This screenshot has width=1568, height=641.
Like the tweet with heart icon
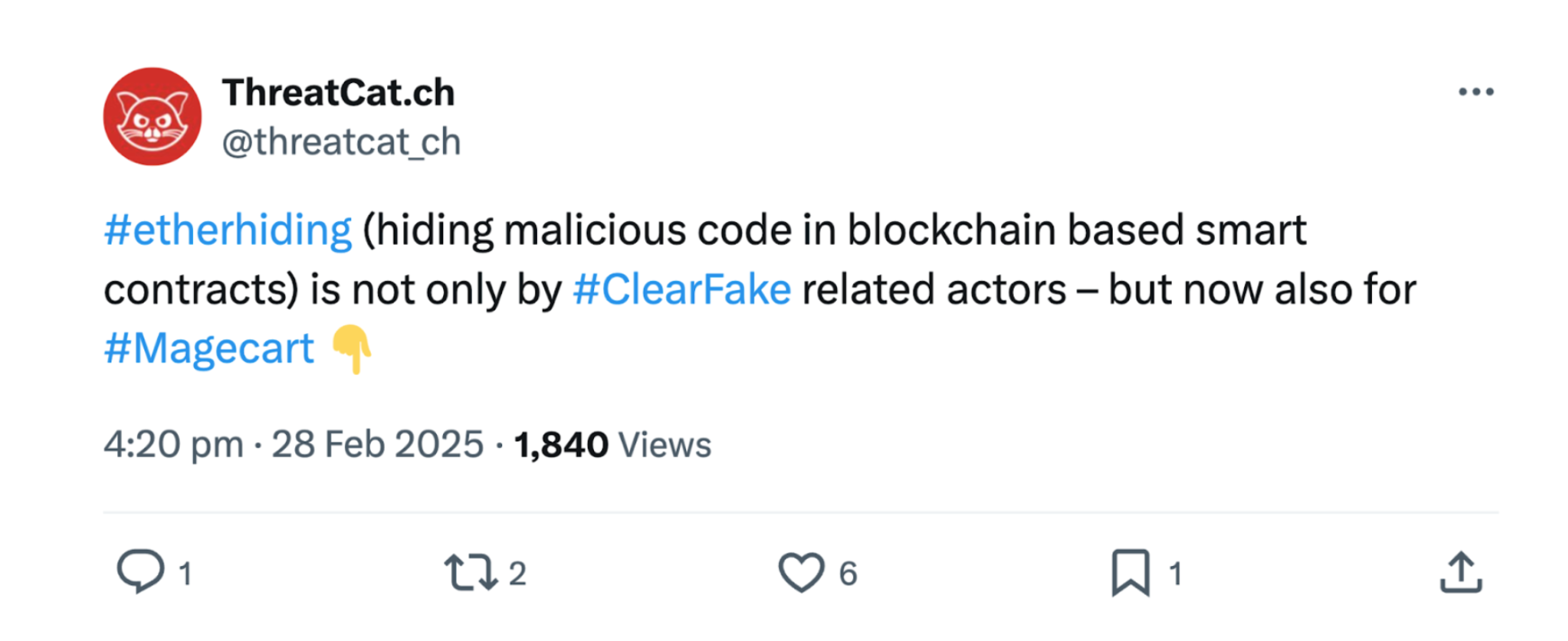point(801,572)
